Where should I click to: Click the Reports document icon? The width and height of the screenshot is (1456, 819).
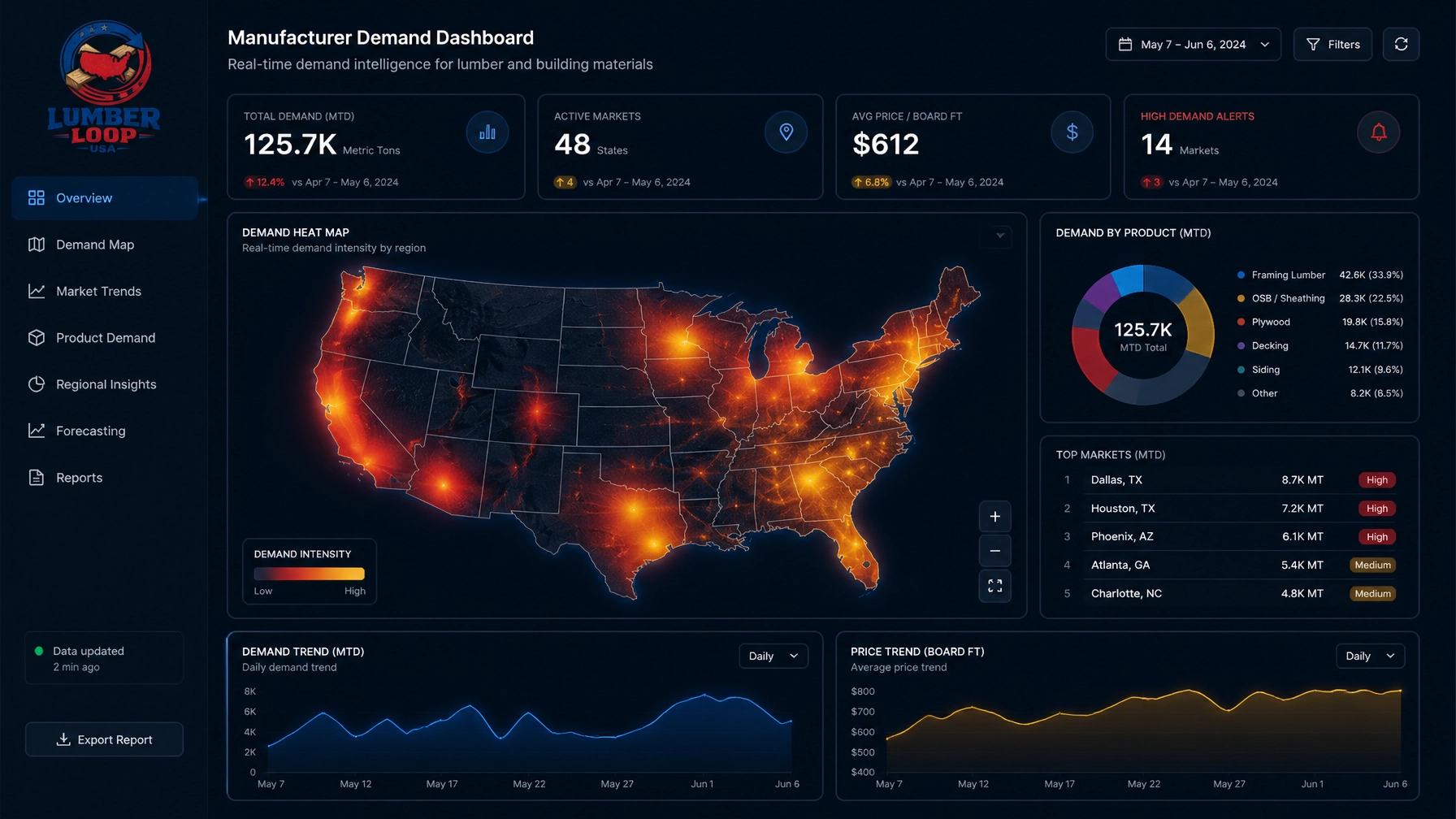tap(37, 478)
